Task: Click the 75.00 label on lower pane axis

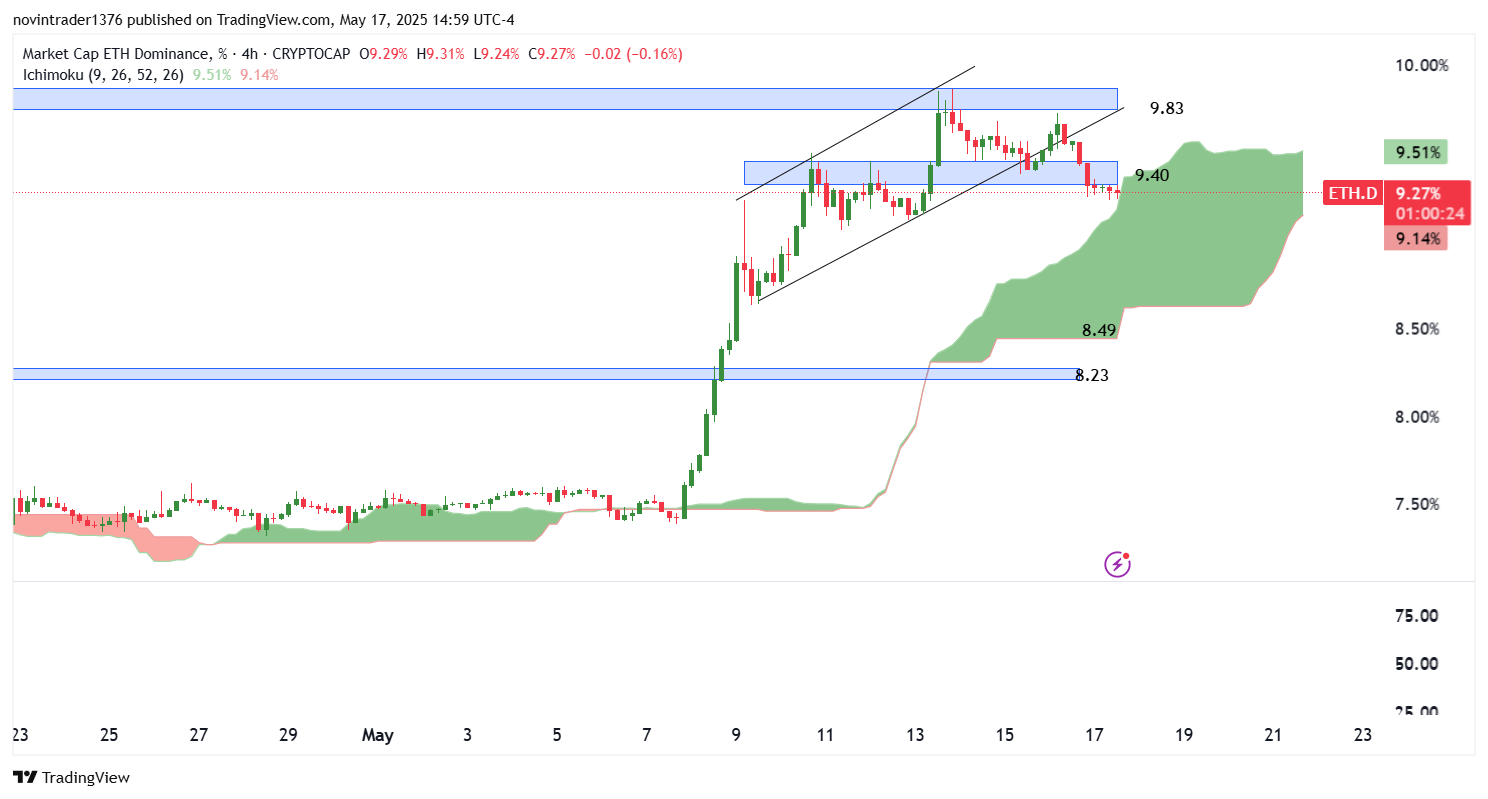Action: click(x=1417, y=616)
